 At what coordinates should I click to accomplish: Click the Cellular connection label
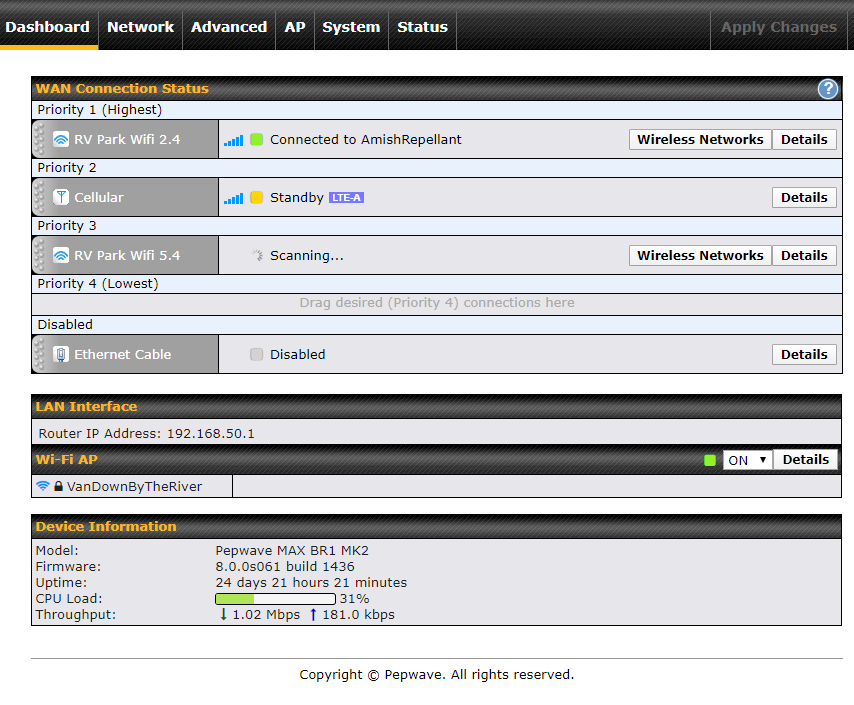[x=99, y=197]
